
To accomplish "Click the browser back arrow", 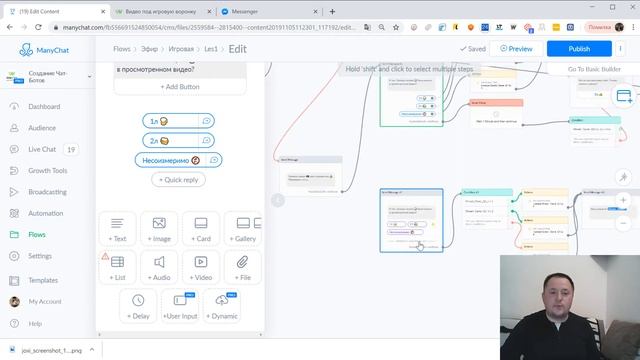I will [x=10, y=27].
